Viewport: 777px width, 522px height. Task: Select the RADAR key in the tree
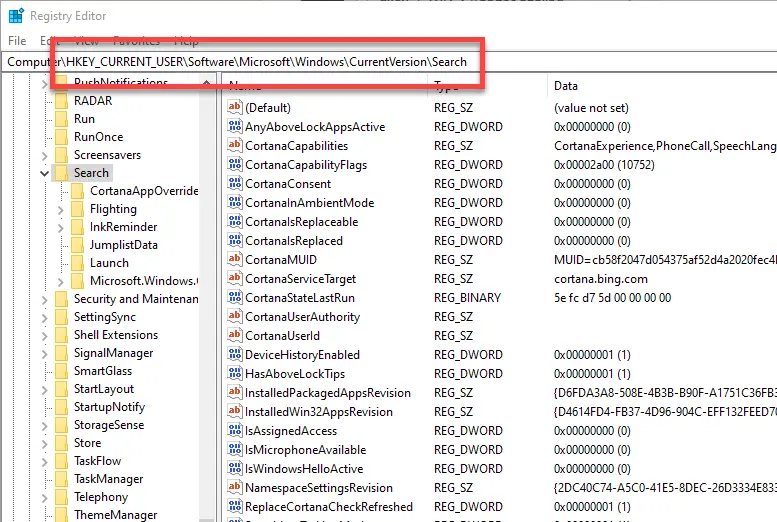pos(93,101)
